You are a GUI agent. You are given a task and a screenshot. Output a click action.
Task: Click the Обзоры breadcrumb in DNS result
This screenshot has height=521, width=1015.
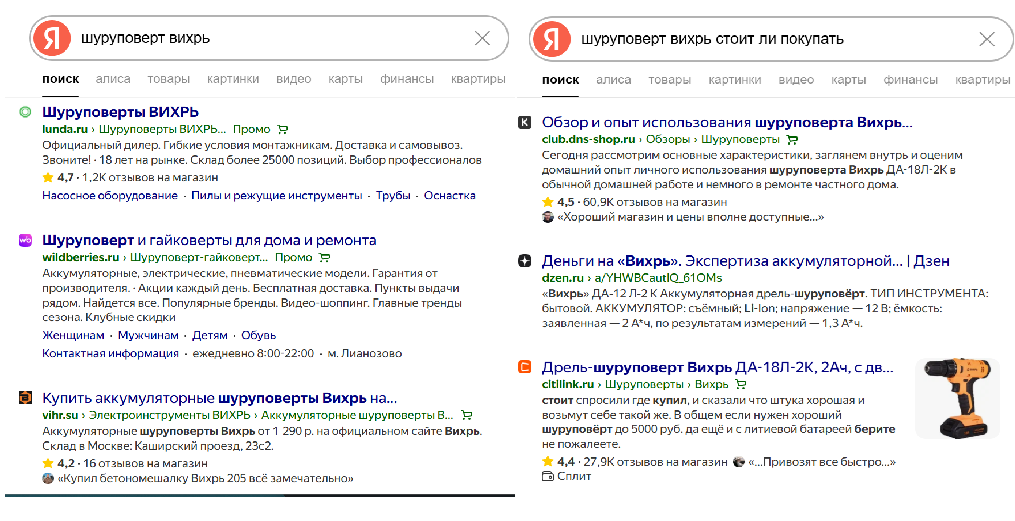[x=667, y=140]
